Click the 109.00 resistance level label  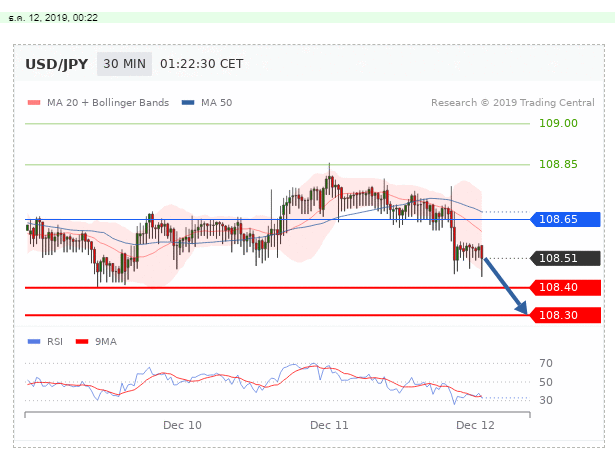pyautogui.click(x=558, y=123)
